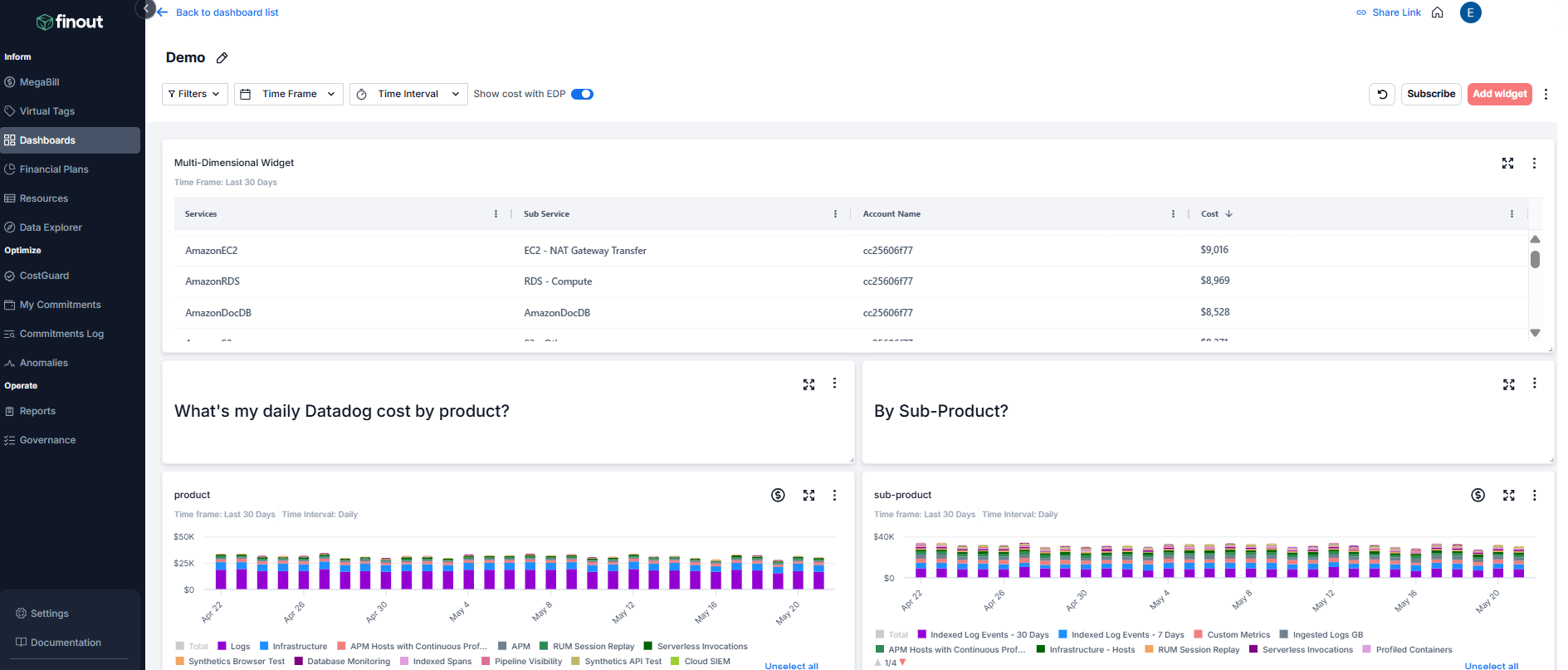Click dollar icon on product widget

point(778,495)
